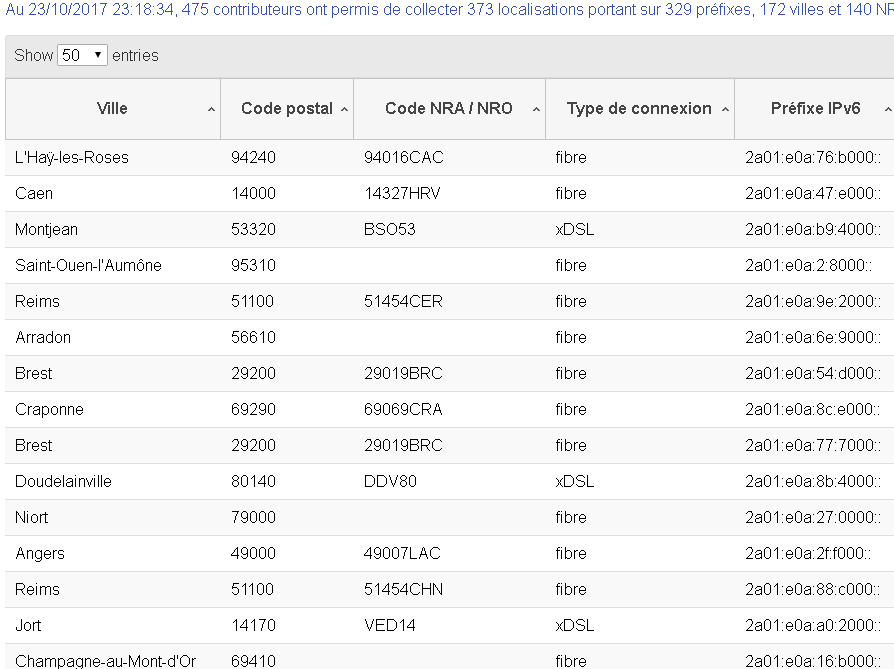Click xDSL connection type in Montjean row
894x669 pixels.
[575, 229]
